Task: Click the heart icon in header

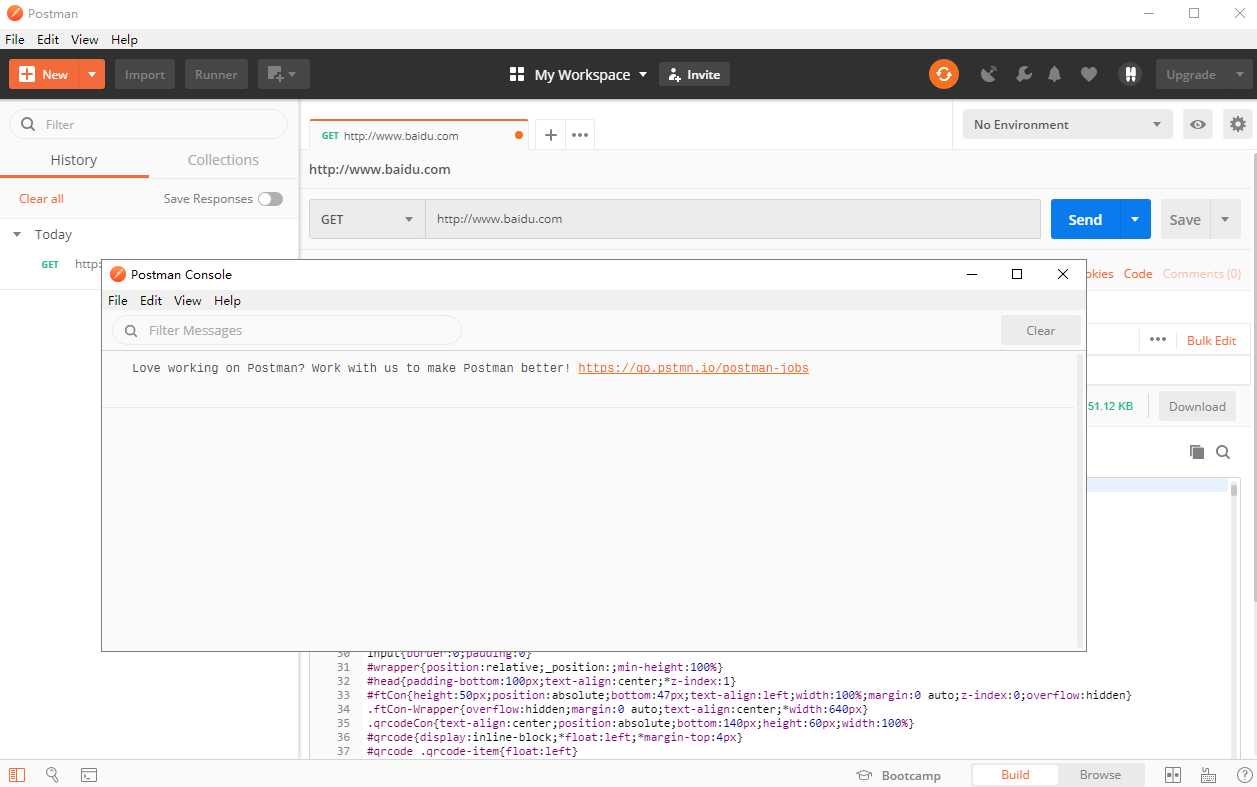Action: click(x=1089, y=74)
